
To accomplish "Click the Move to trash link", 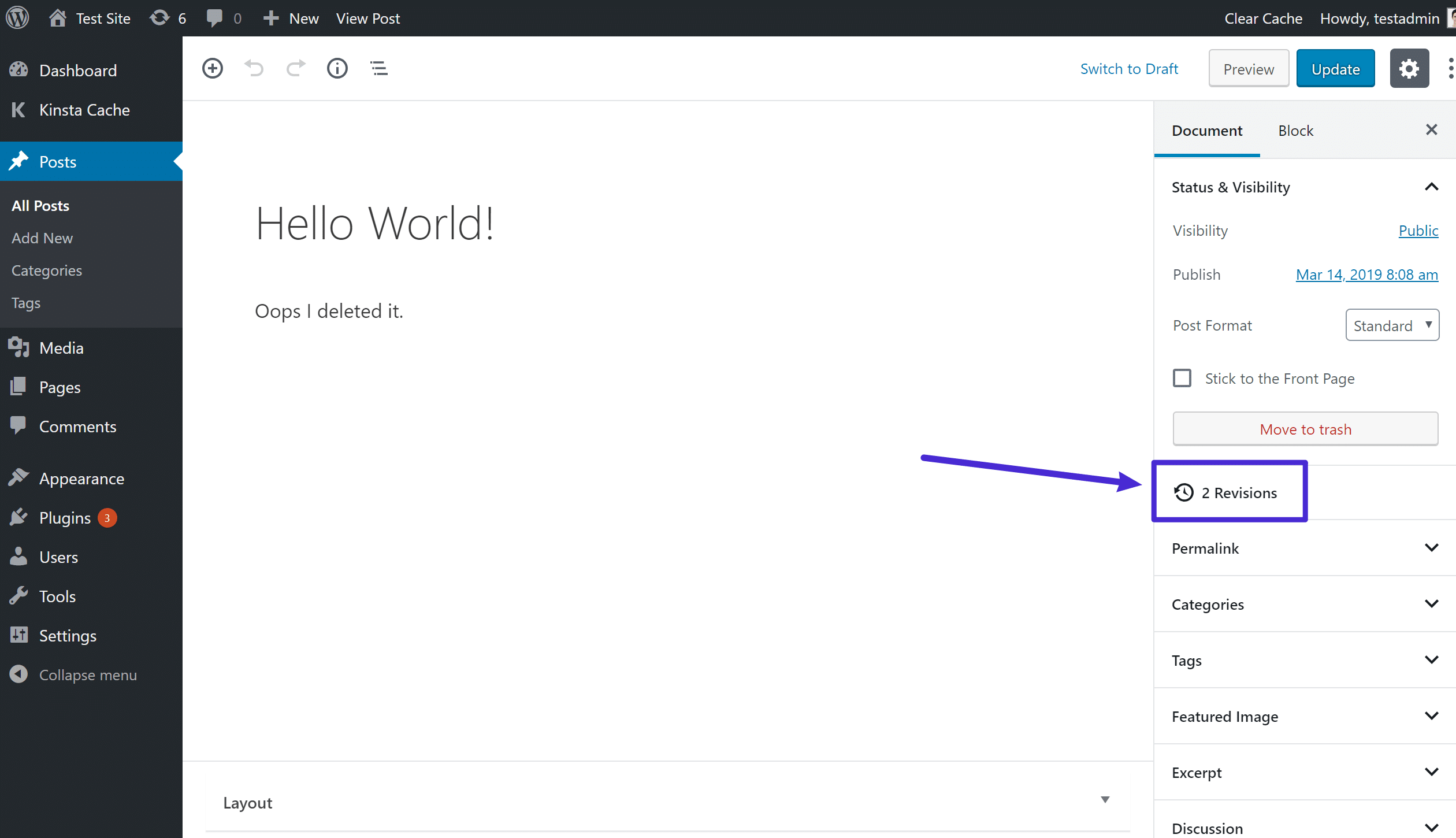I will (x=1305, y=428).
